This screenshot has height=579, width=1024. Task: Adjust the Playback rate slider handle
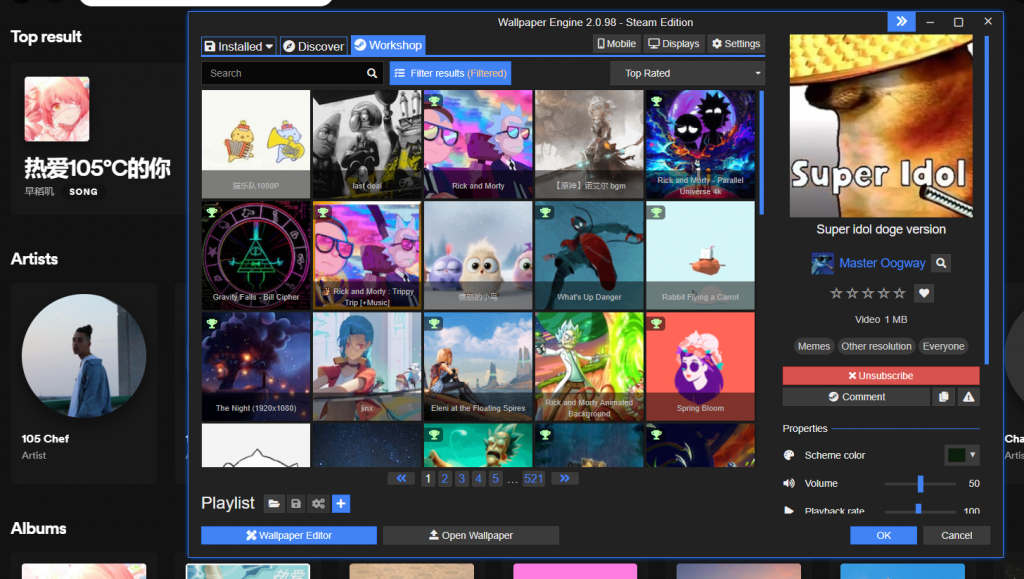(918, 509)
